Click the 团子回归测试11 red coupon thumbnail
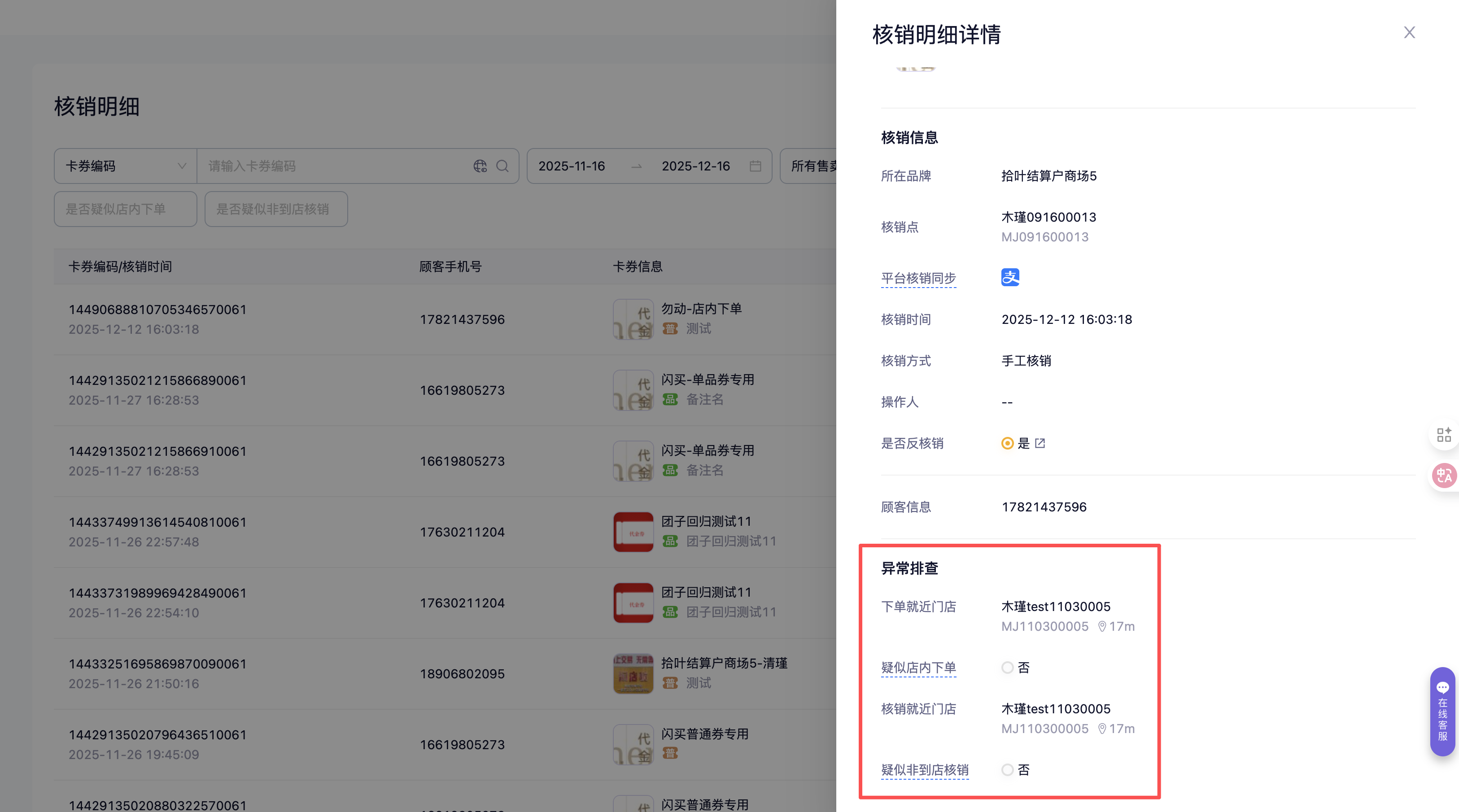 tap(633, 532)
